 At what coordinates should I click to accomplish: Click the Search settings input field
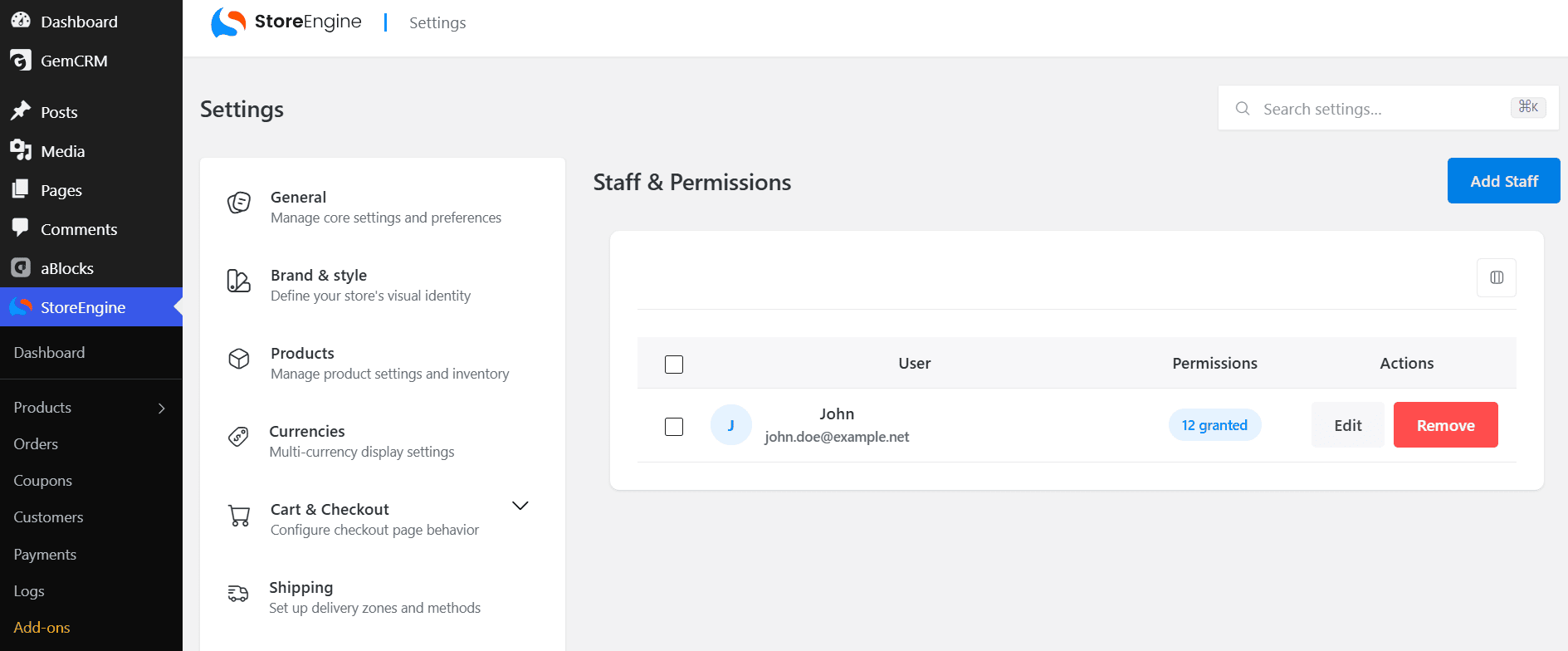[x=1388, y=108]
